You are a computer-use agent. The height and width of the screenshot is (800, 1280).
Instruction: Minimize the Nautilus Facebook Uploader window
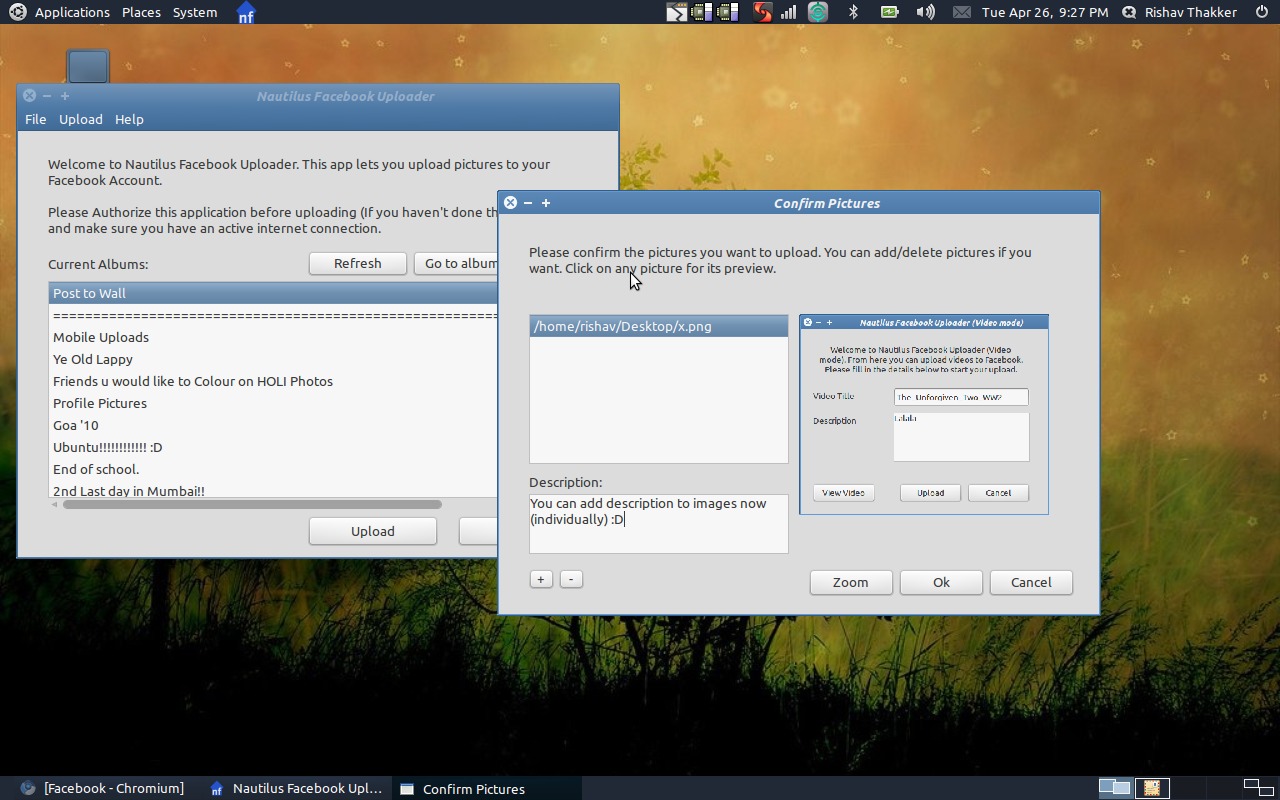pos(47,96)
